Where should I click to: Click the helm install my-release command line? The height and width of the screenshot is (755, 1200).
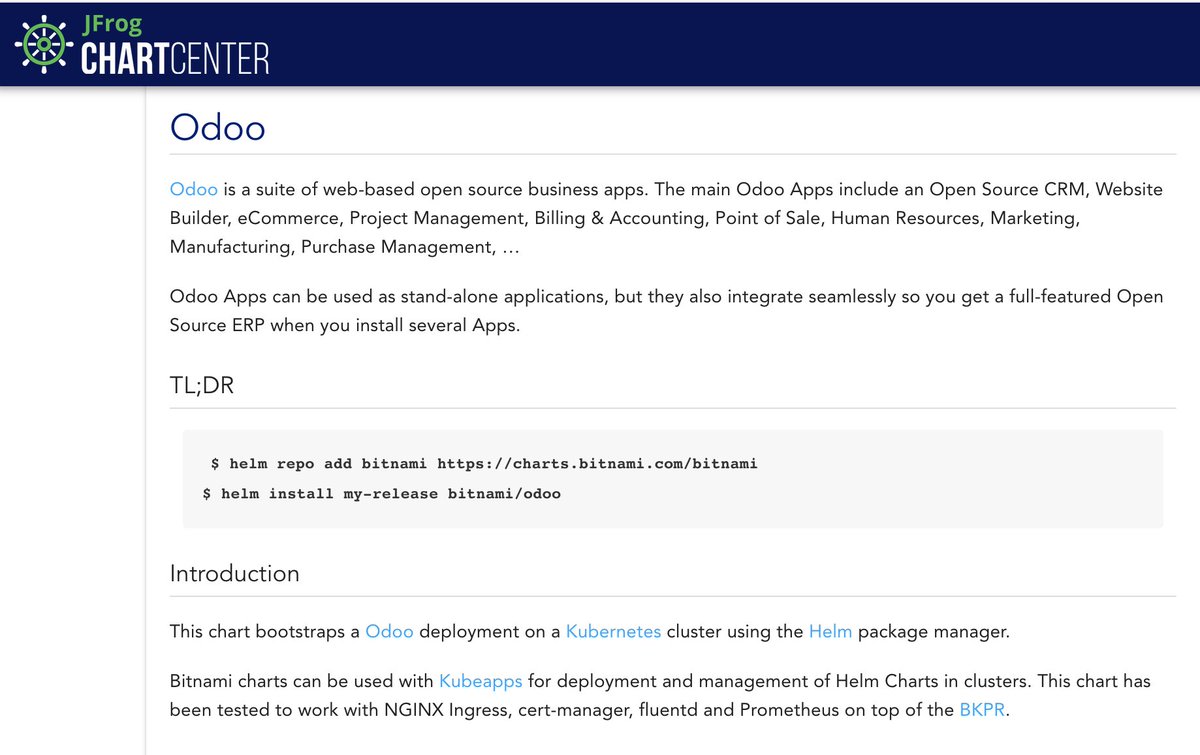[x=382, y=494]
